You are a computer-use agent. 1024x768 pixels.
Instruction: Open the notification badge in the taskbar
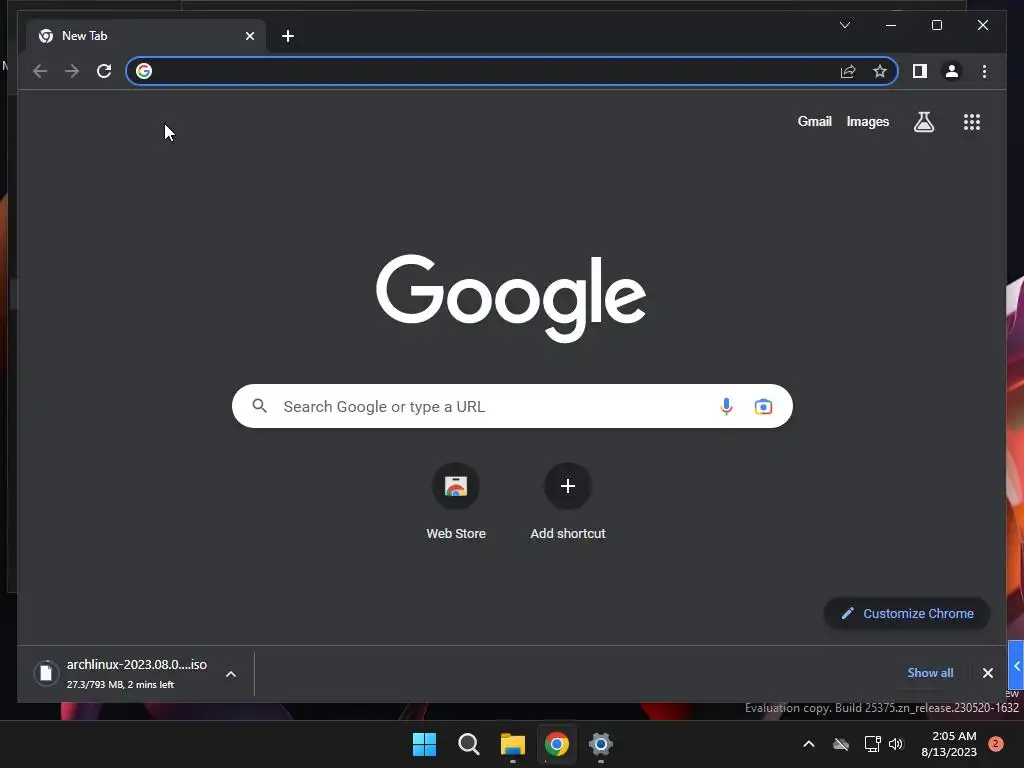996,743
